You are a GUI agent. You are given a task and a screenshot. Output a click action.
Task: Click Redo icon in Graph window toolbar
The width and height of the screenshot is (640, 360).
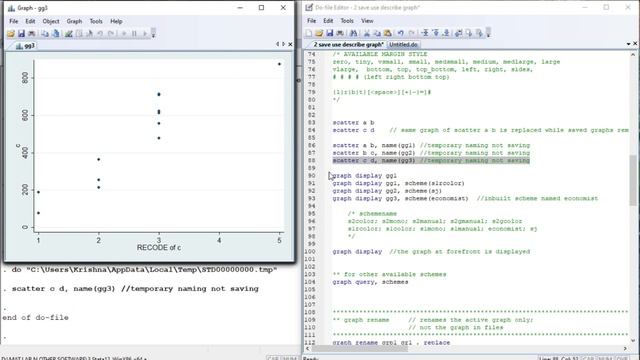111,33
